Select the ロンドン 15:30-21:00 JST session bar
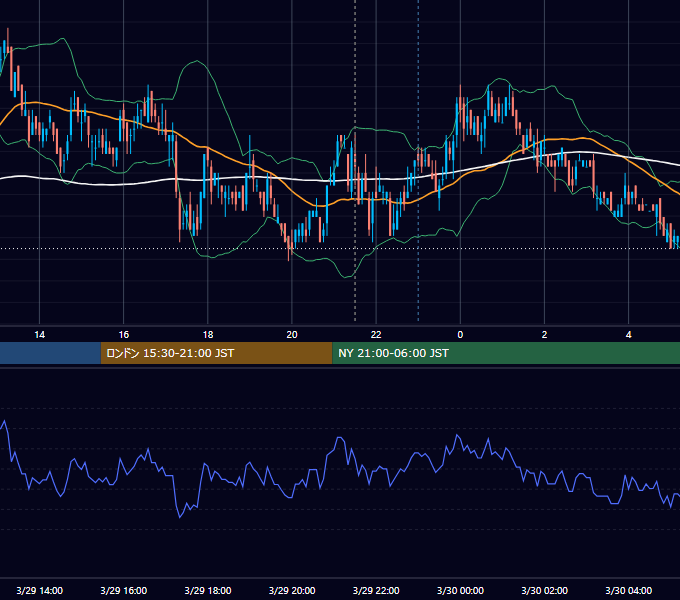This screenshot has height=600, width=680. [216, 353]
